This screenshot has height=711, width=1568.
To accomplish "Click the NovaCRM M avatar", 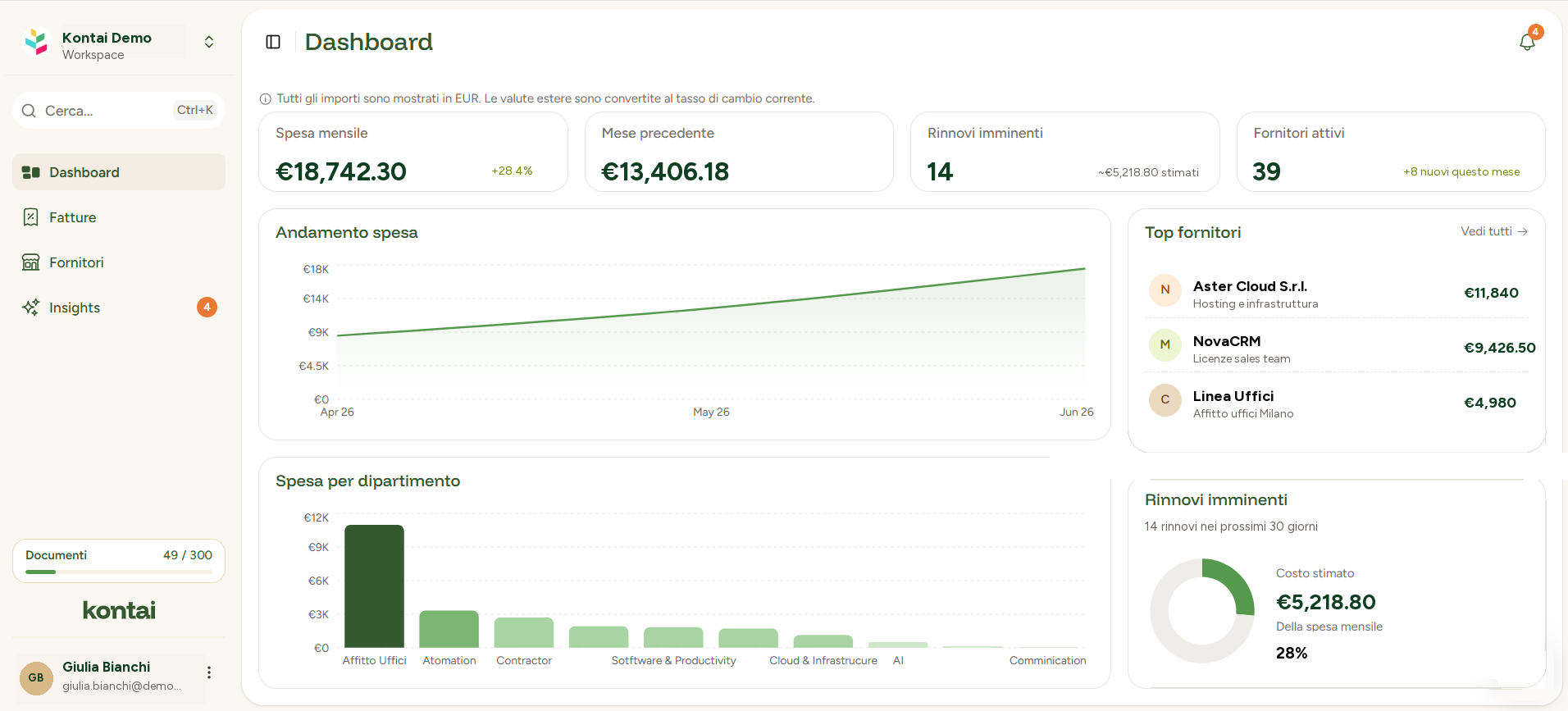I will click(x=1165, y=344).
